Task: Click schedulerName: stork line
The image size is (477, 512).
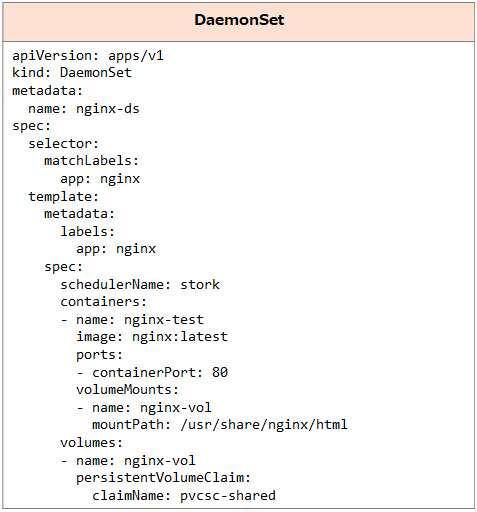Action: (140, 285)
